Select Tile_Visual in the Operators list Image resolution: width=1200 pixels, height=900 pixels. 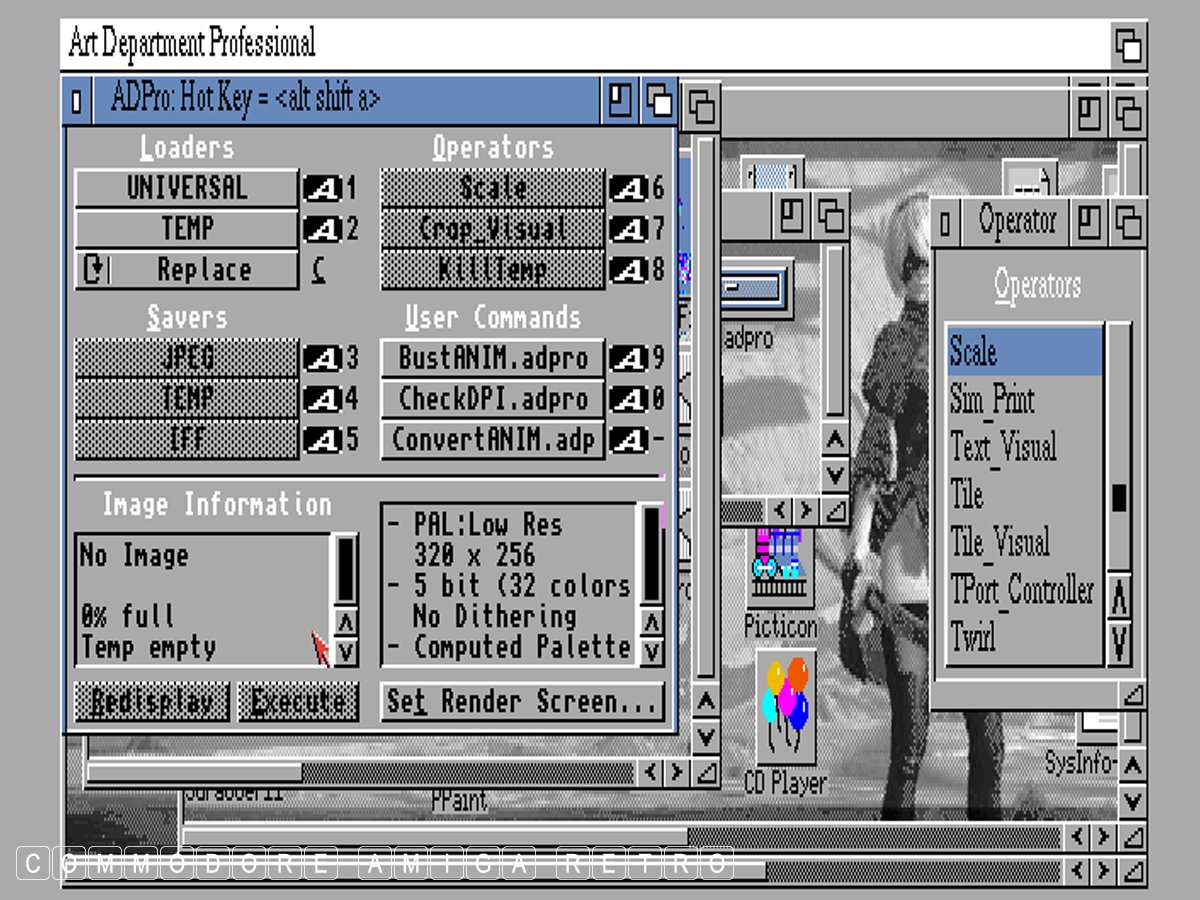pyautogui.click(x=1000, y=543)
